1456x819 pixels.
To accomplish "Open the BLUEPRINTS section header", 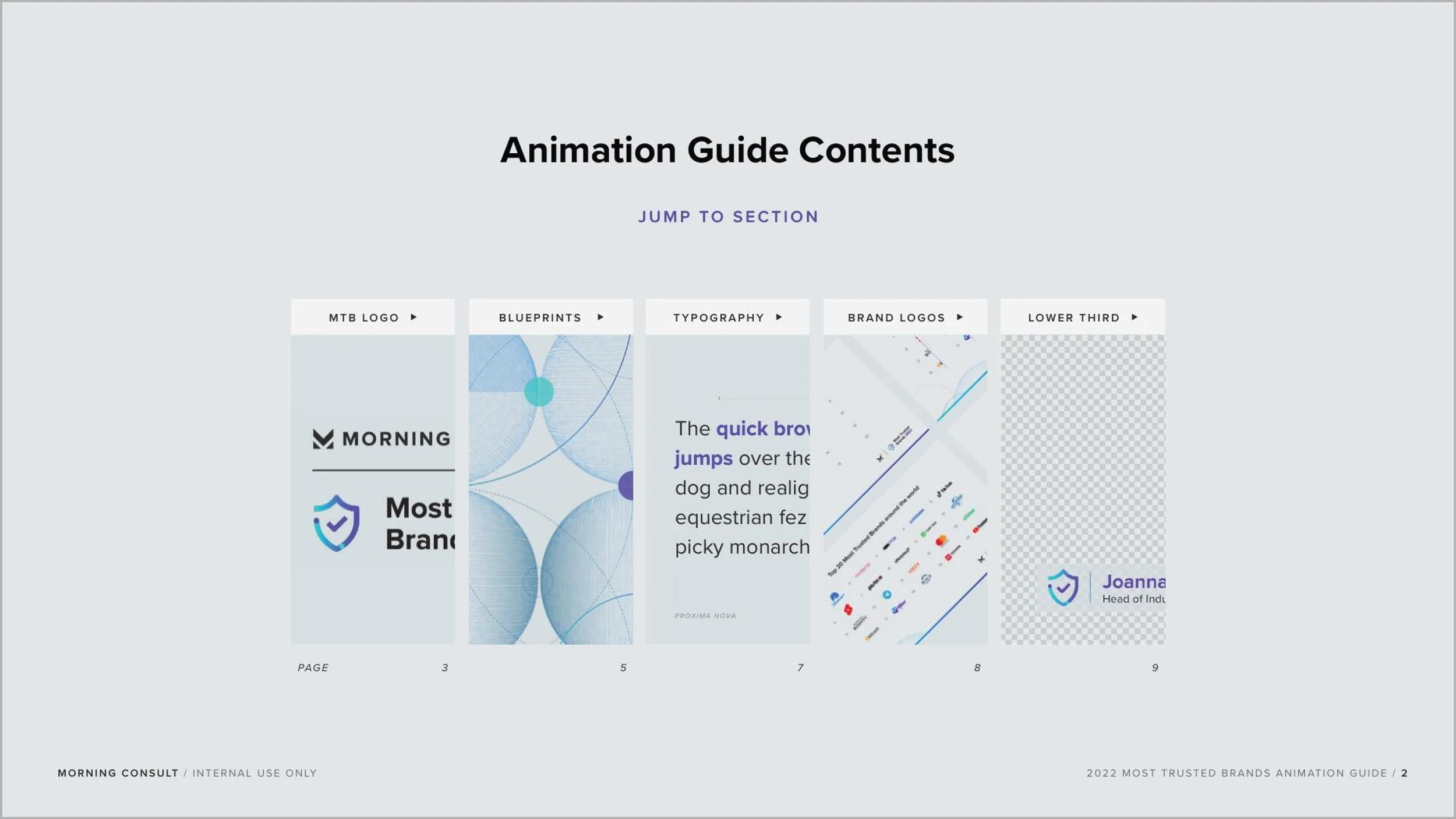I will pyautogui.click(x=540, y=317).
